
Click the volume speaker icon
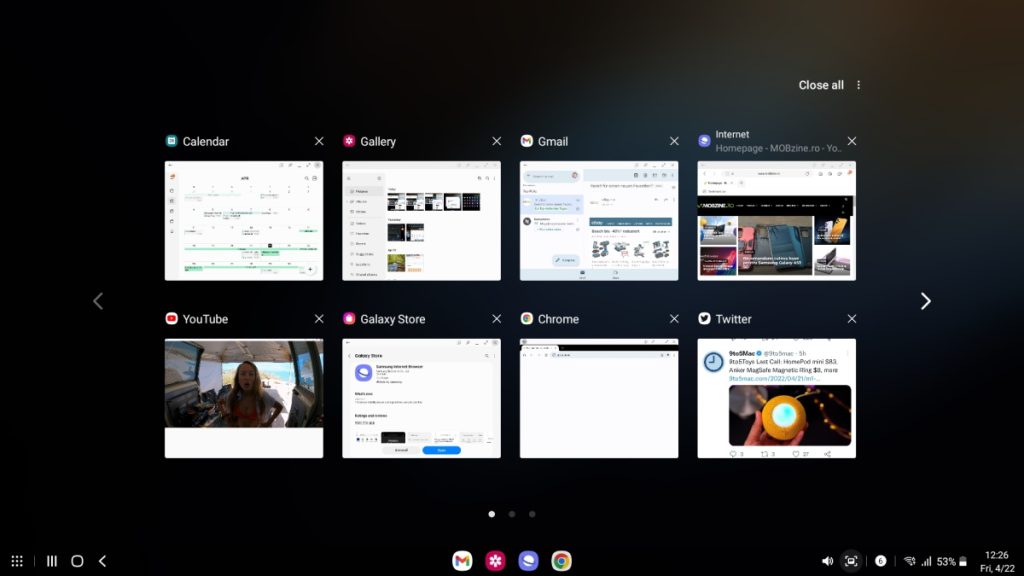827,561
